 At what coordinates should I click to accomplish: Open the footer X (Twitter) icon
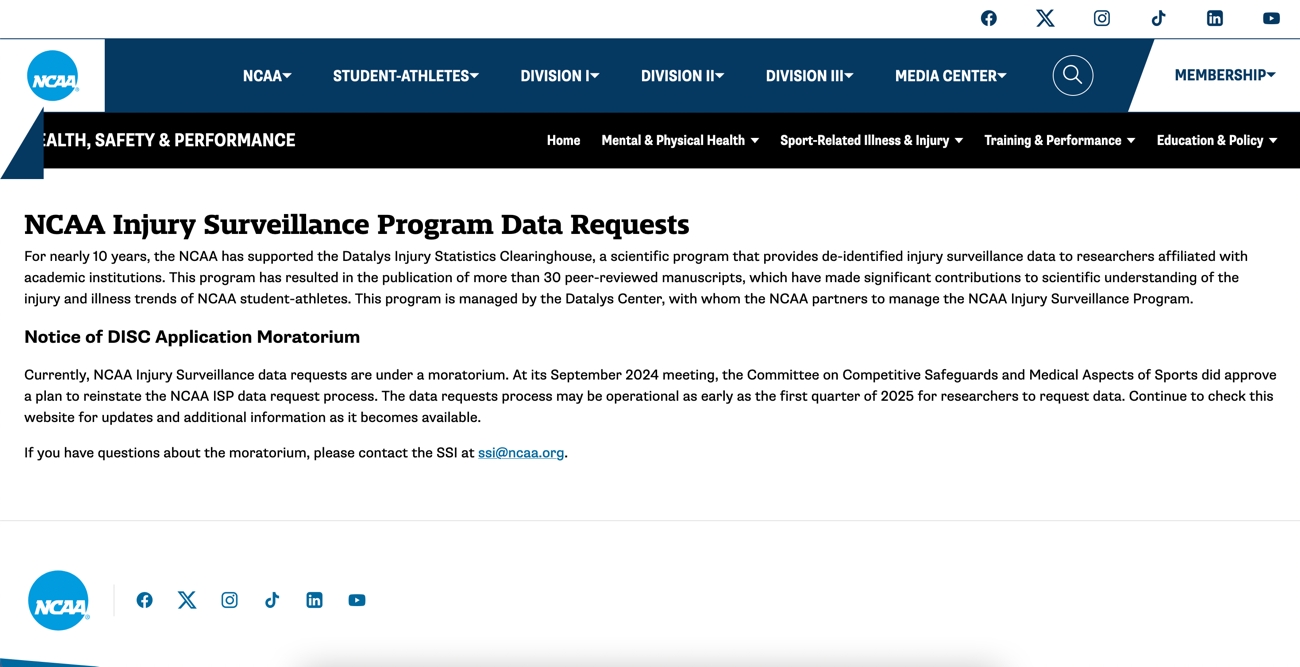coord(187,600)
